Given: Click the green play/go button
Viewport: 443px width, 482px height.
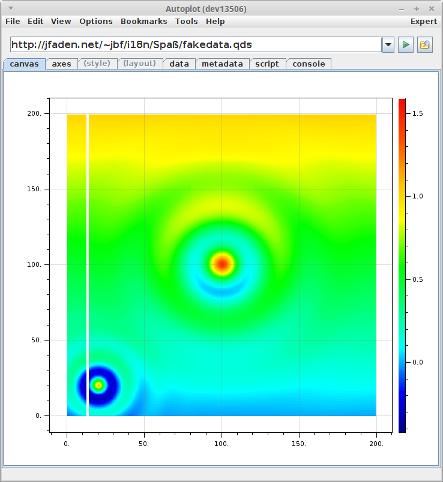Looking at the screenshot, I should pyautogui.click(x=406, y=45).
